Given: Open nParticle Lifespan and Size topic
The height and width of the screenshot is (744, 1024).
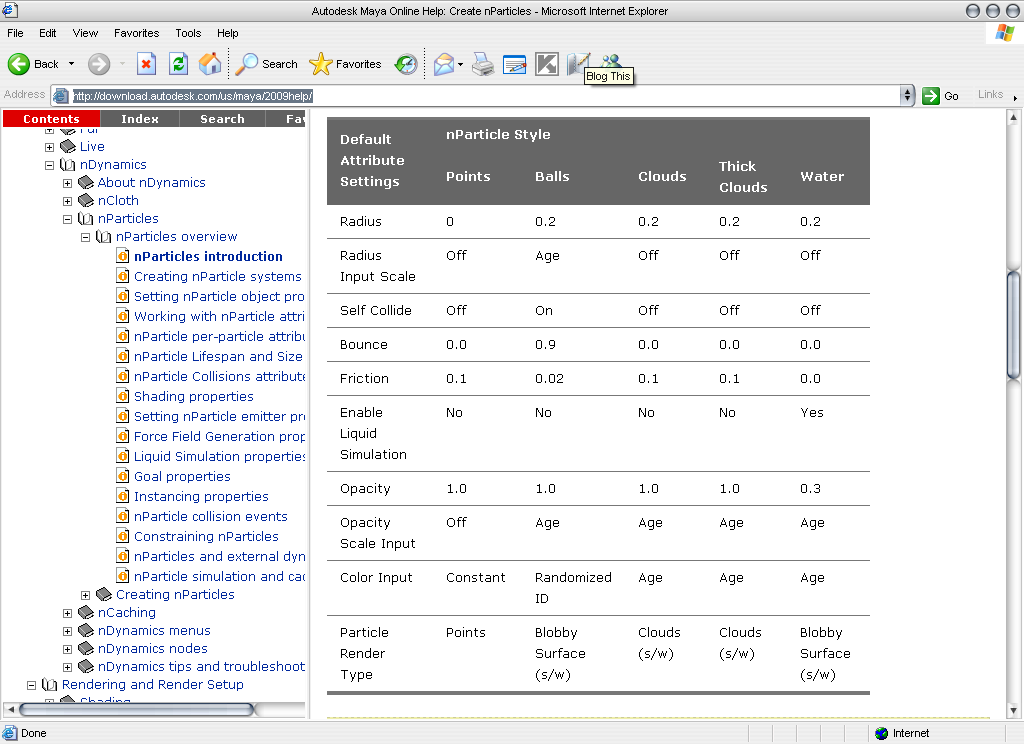Looking at the screenshot, I should [218, 356].
